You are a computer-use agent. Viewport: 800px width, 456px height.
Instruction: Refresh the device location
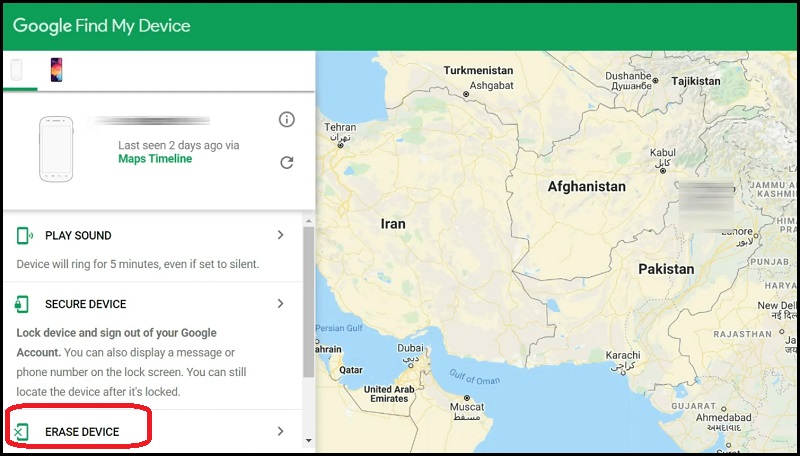click(287, 162)
